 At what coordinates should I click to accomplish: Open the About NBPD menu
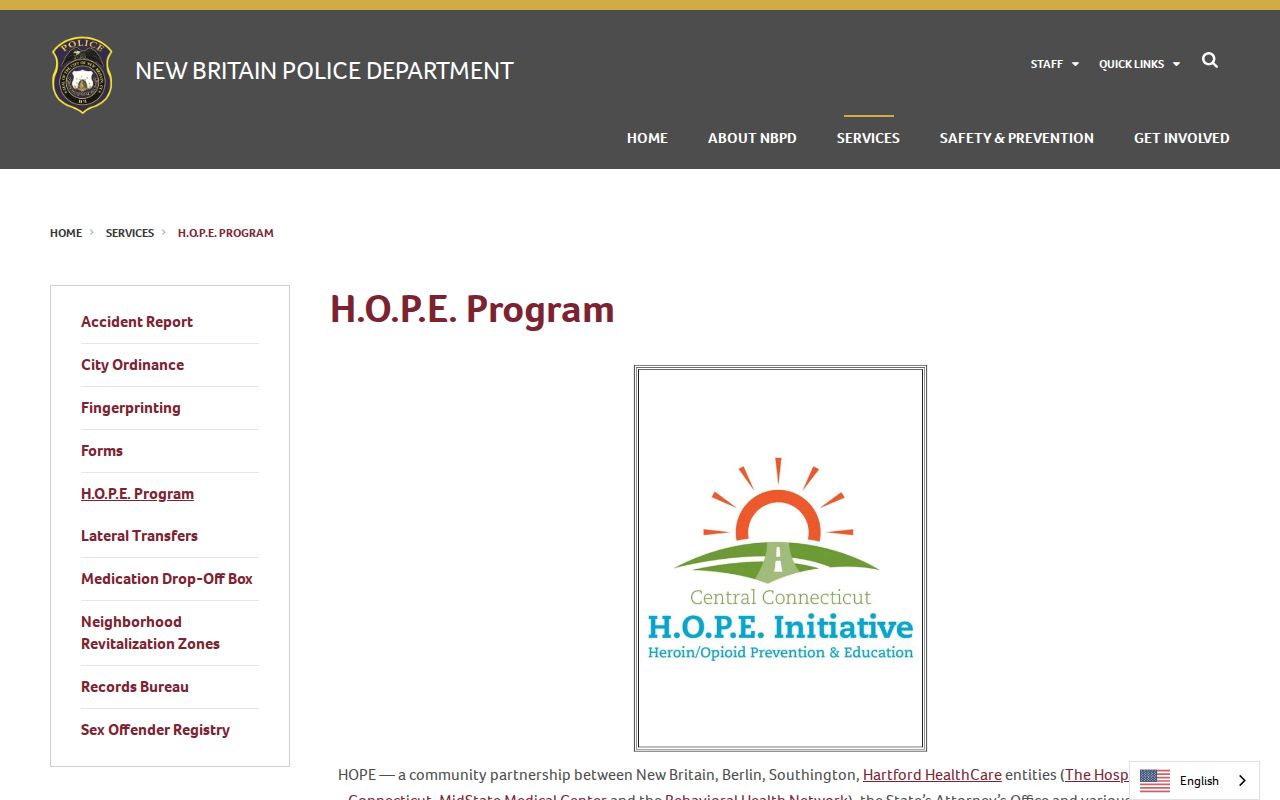pos(752,138)
